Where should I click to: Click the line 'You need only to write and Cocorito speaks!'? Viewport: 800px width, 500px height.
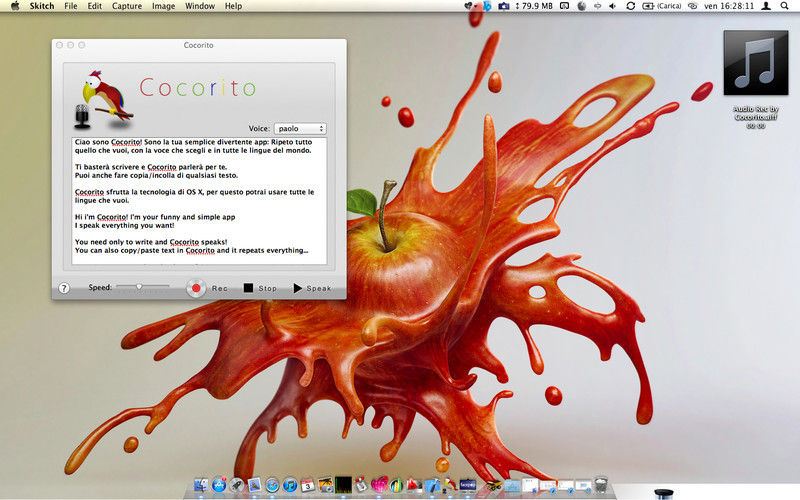[x=151, y=242]
